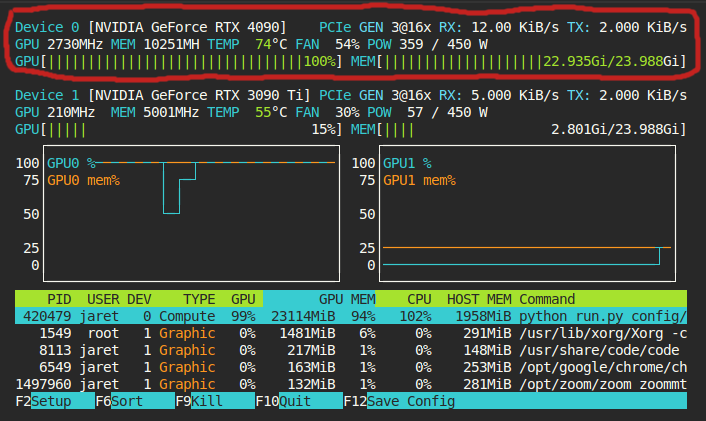Click PID 420479
Image resolution: width=706 pixels, height=421 pixels.
[47, 316]
